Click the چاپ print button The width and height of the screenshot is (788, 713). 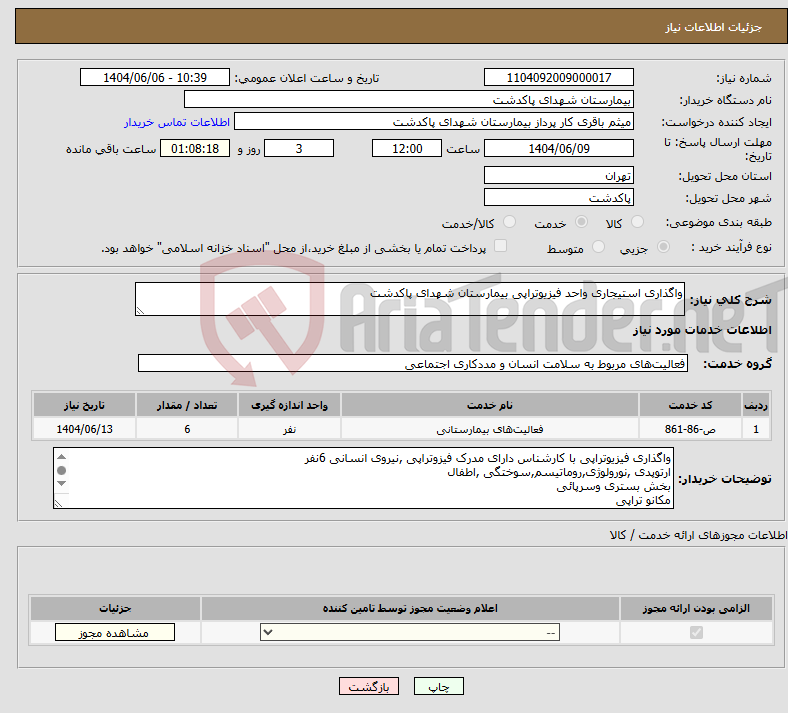pos(439,686)
